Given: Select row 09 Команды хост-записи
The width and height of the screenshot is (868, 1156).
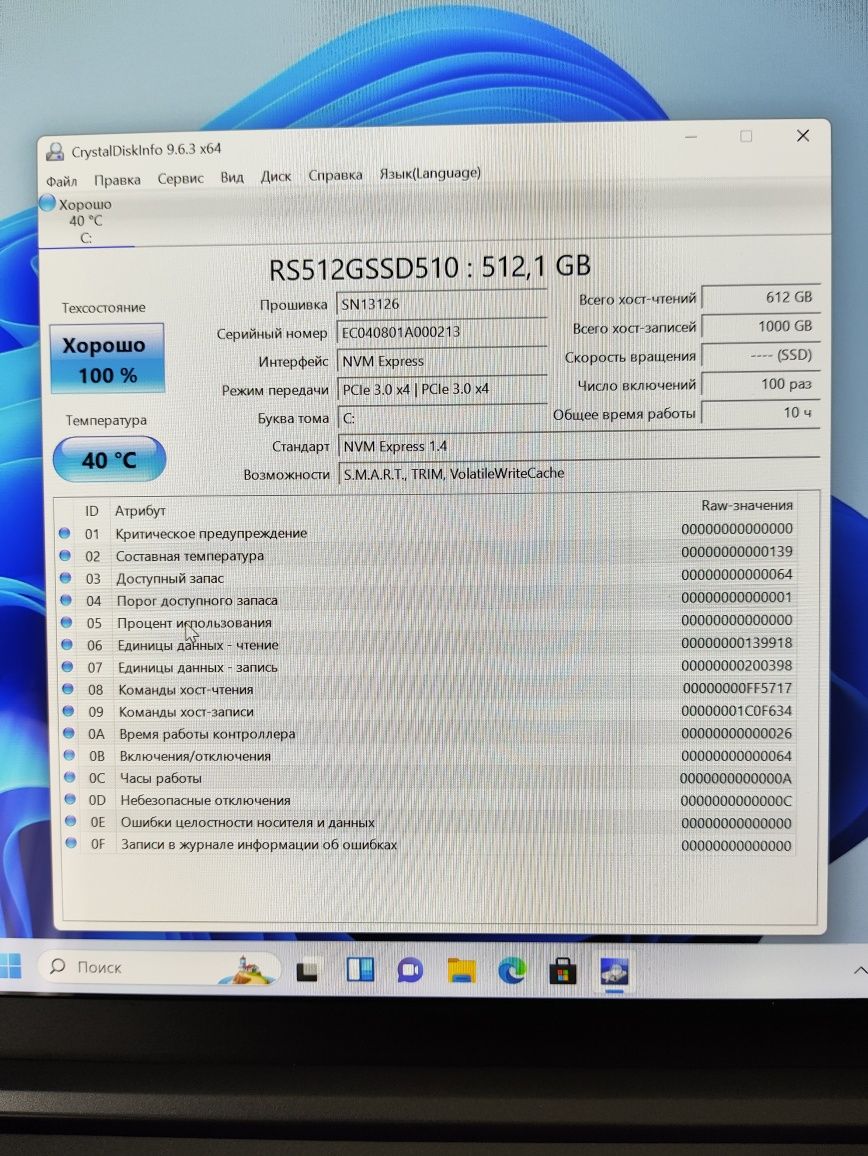Looking at the screenshot, I should pos(428,711).
